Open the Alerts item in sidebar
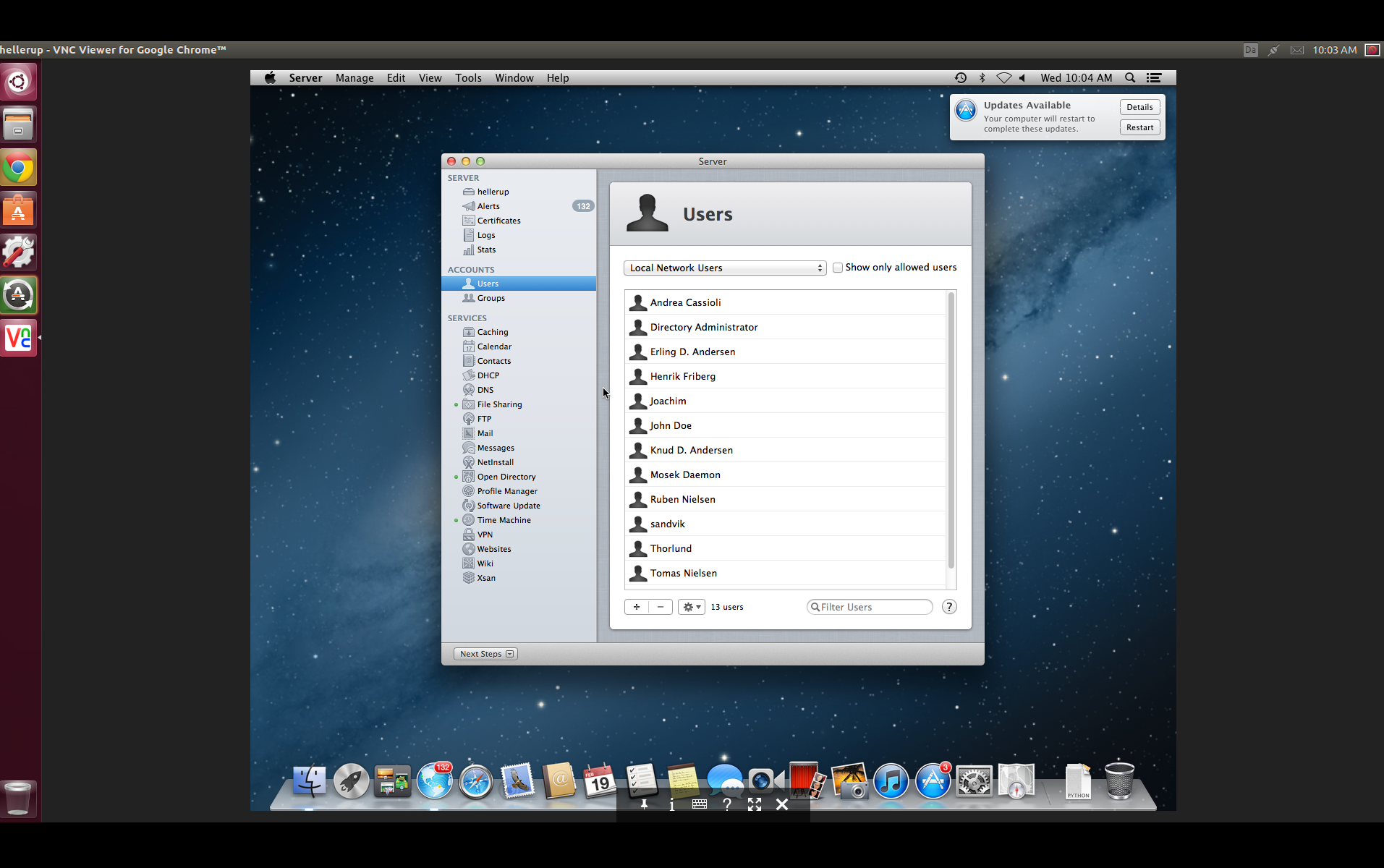This screenshot has height=868, width=1384. (488, 206)
